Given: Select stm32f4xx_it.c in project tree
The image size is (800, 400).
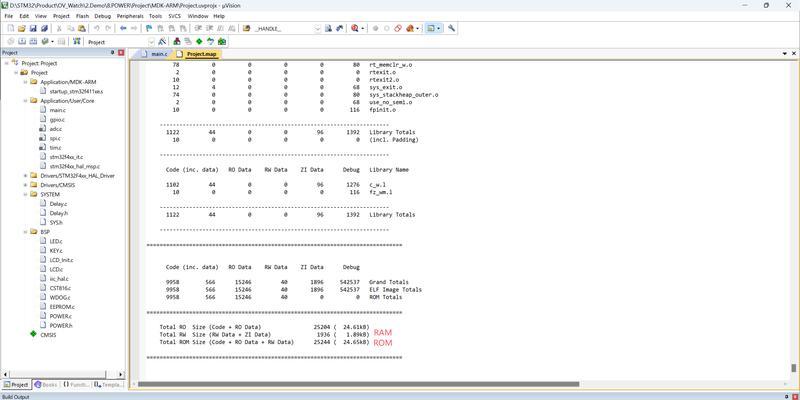Looking at the screenshot, I should coord(66,157).
